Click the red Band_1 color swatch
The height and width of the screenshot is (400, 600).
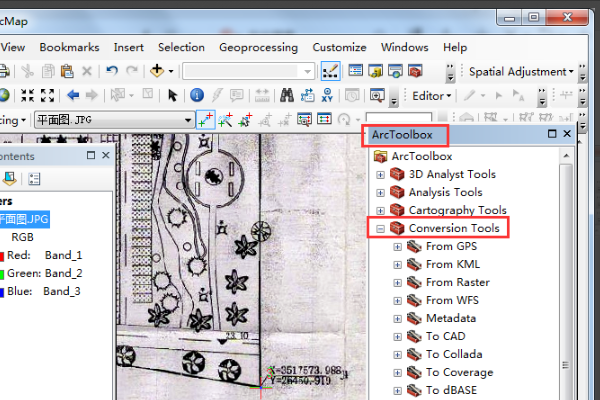2,256
